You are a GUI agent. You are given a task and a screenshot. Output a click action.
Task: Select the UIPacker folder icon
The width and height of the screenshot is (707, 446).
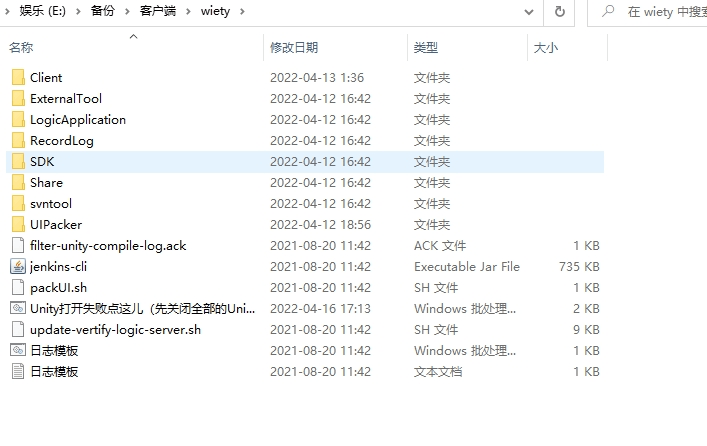pos(18,225)
